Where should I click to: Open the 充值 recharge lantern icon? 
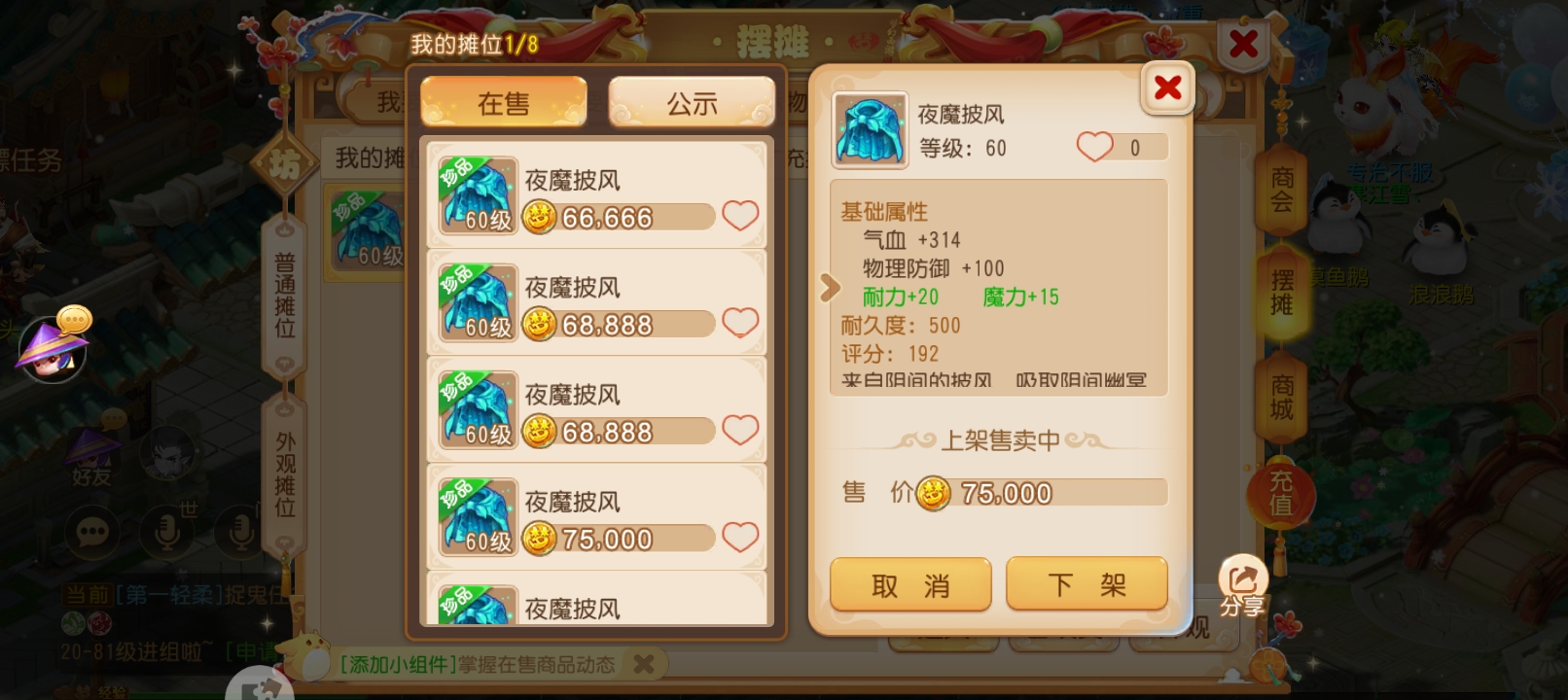1281,494
